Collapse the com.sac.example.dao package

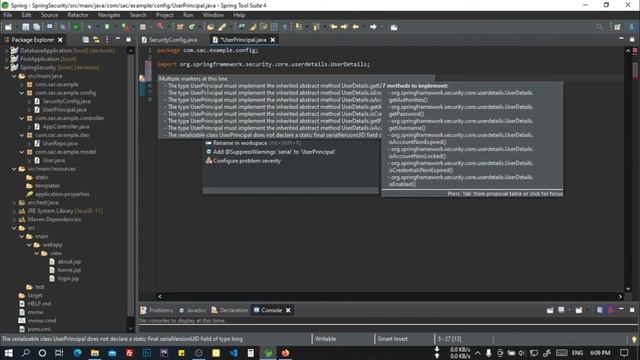[x=22, y=135]
